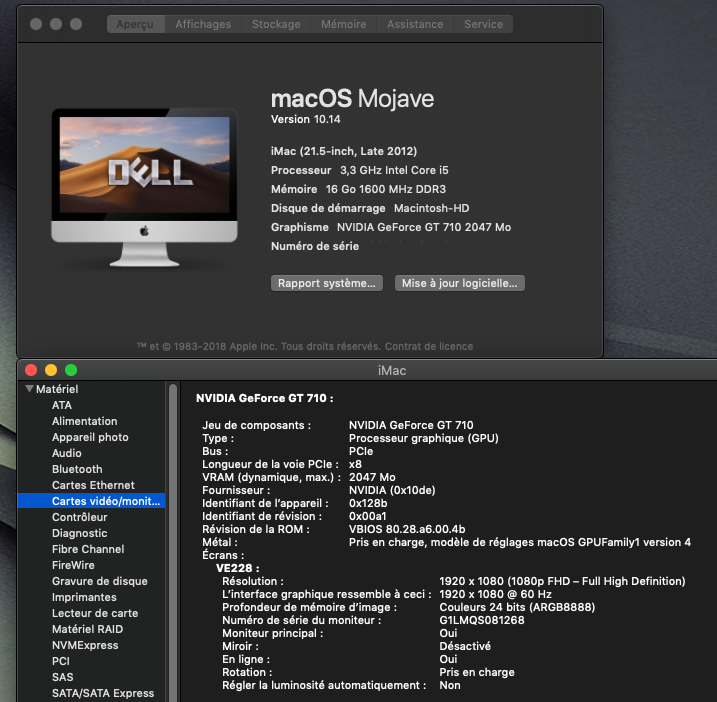The height and width of the screenshot is (702, 717).
Task: Open the Contrat de licence link
Action: pos(428,346)
